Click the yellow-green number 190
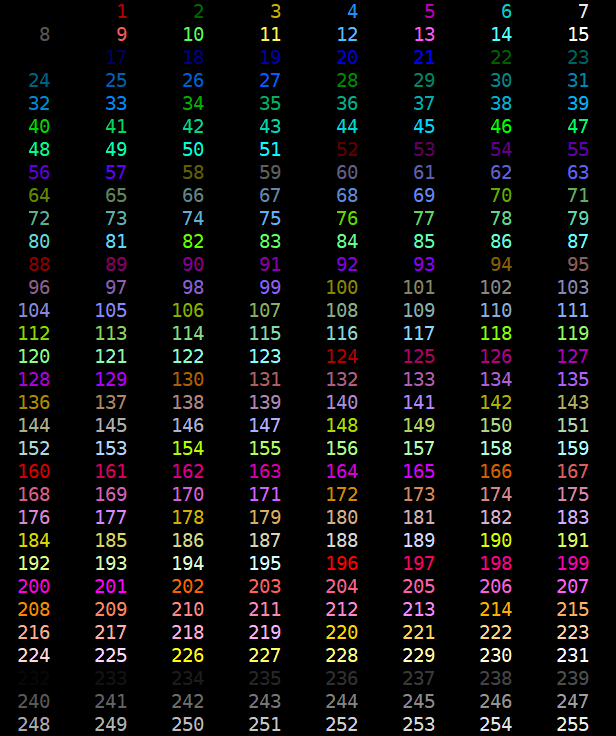616x736 pixels. [496, 540]
